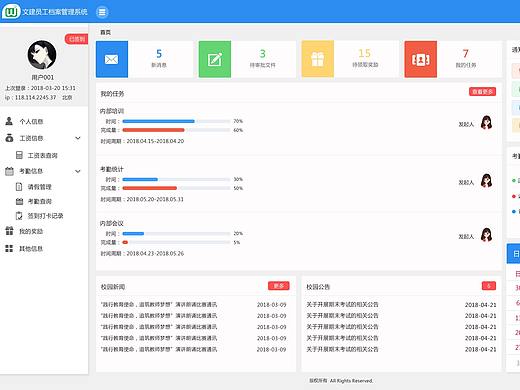Click the 校园公告 panel heading
This screenshot has height=390, width=520.
[x=318, y=287]
